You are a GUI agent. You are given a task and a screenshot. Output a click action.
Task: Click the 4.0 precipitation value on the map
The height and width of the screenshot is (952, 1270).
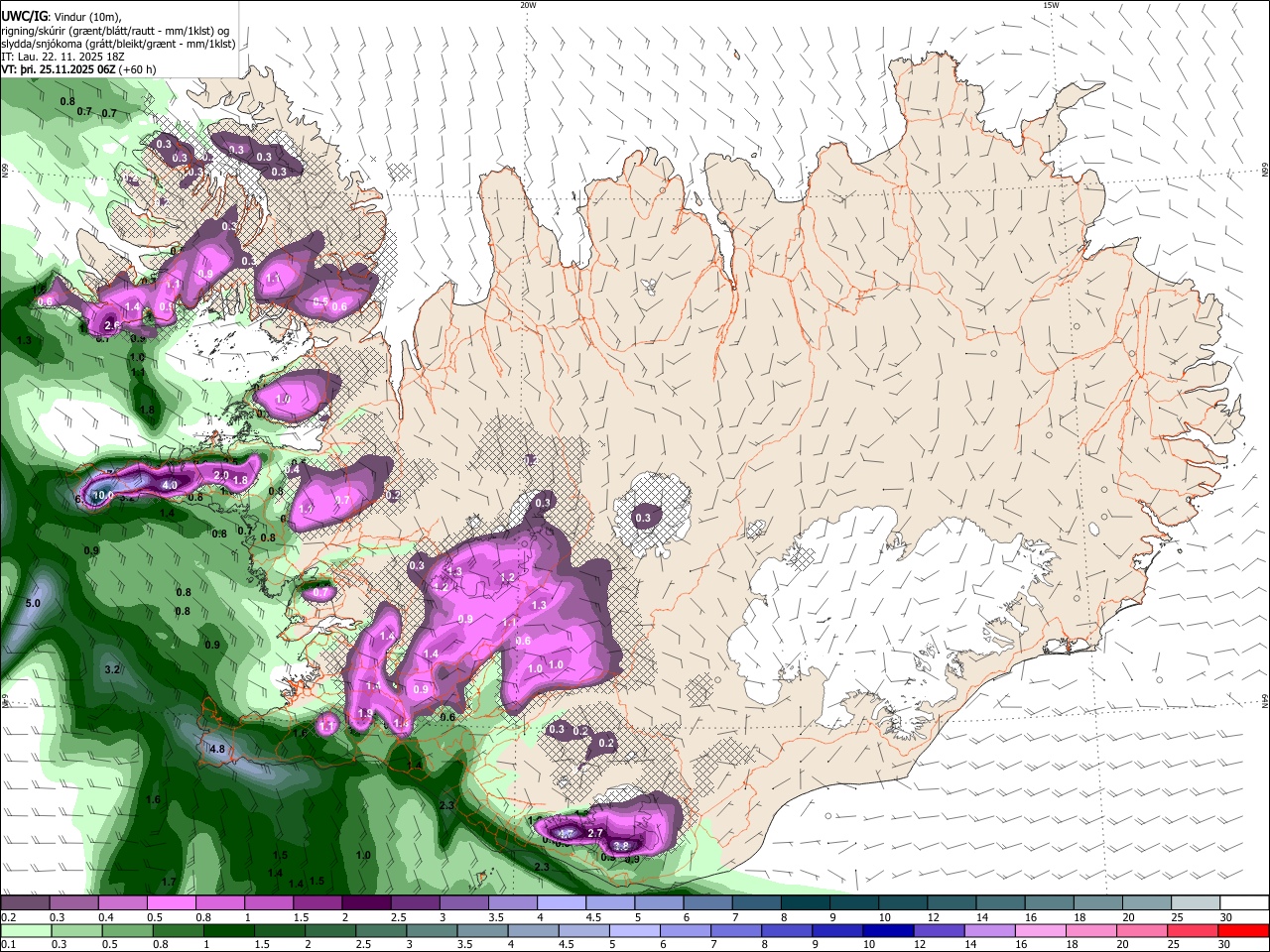tap(170, 485)
